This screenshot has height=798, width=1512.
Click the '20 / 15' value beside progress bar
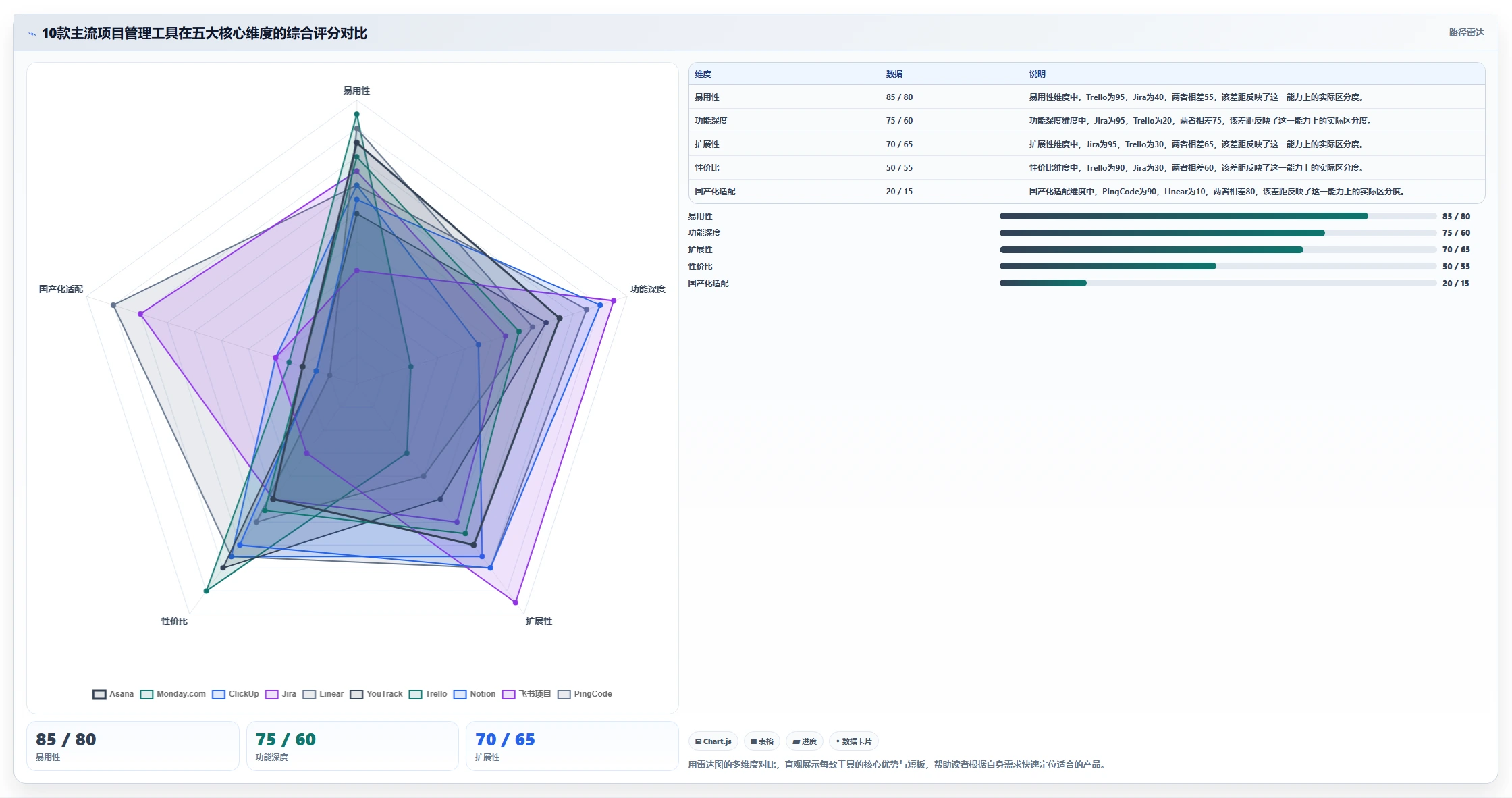pyautogui.click(x=1455, y=284)
